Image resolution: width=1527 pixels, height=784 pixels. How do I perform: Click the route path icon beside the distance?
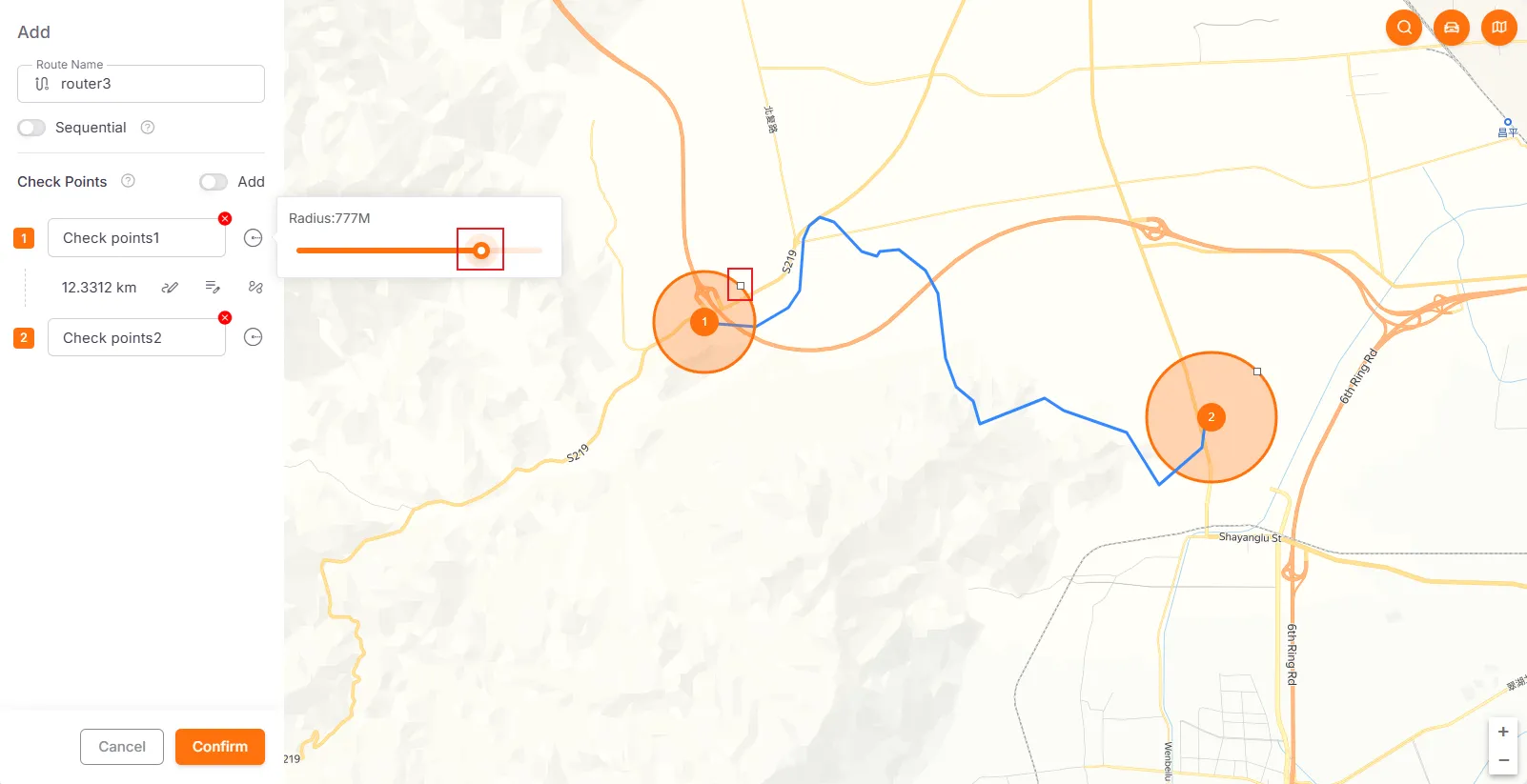point(254,288)
